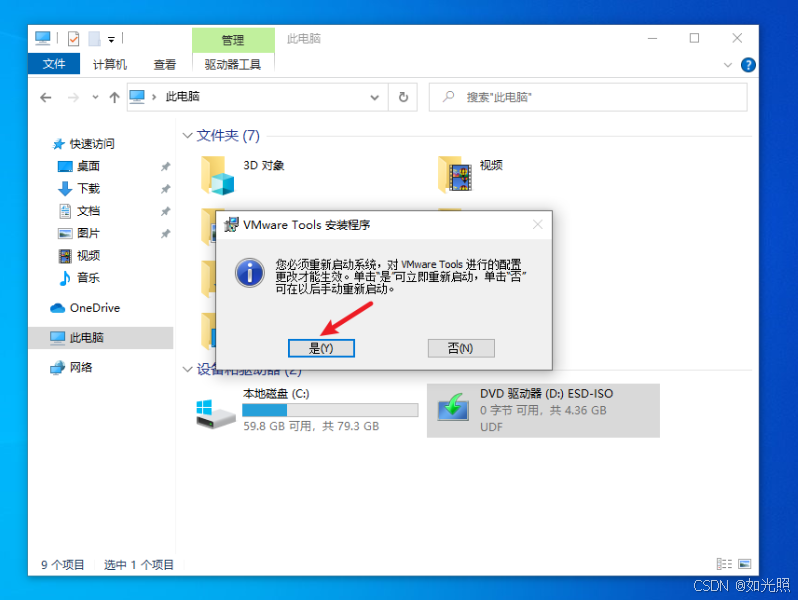Click the C: drive usage bar
This screenshot has height=600, width=798.
pyautogui.click(x=330, y=410)
